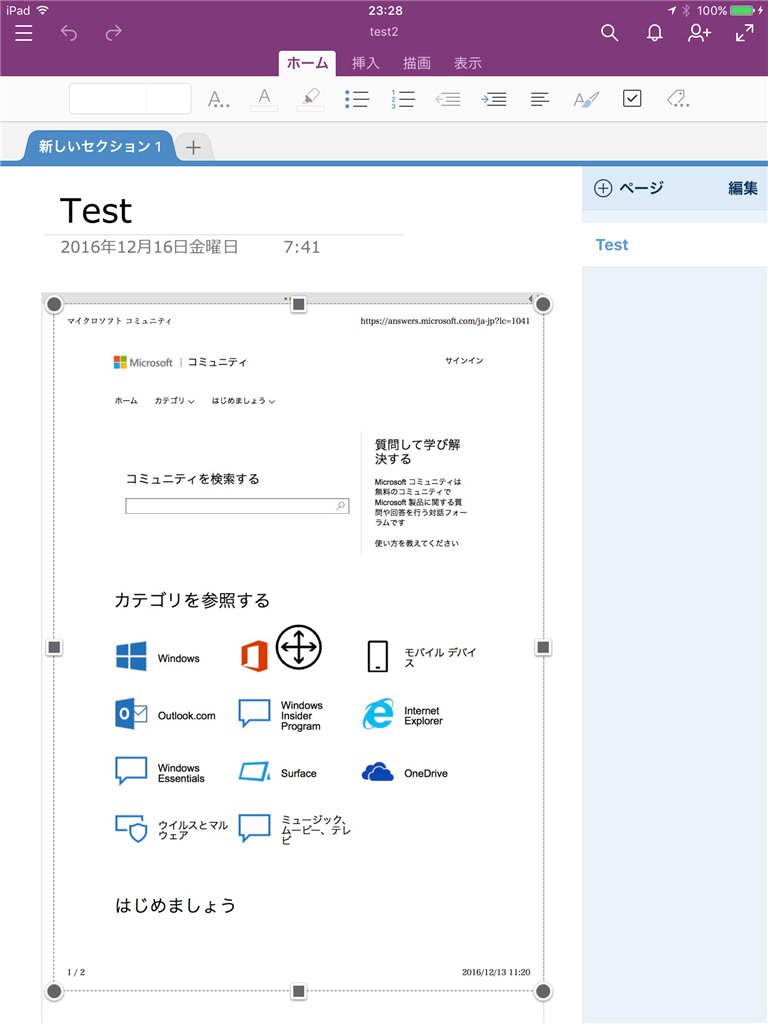
Task: Enter full screen mode with arrows icon
Action: tap(744, 33)
